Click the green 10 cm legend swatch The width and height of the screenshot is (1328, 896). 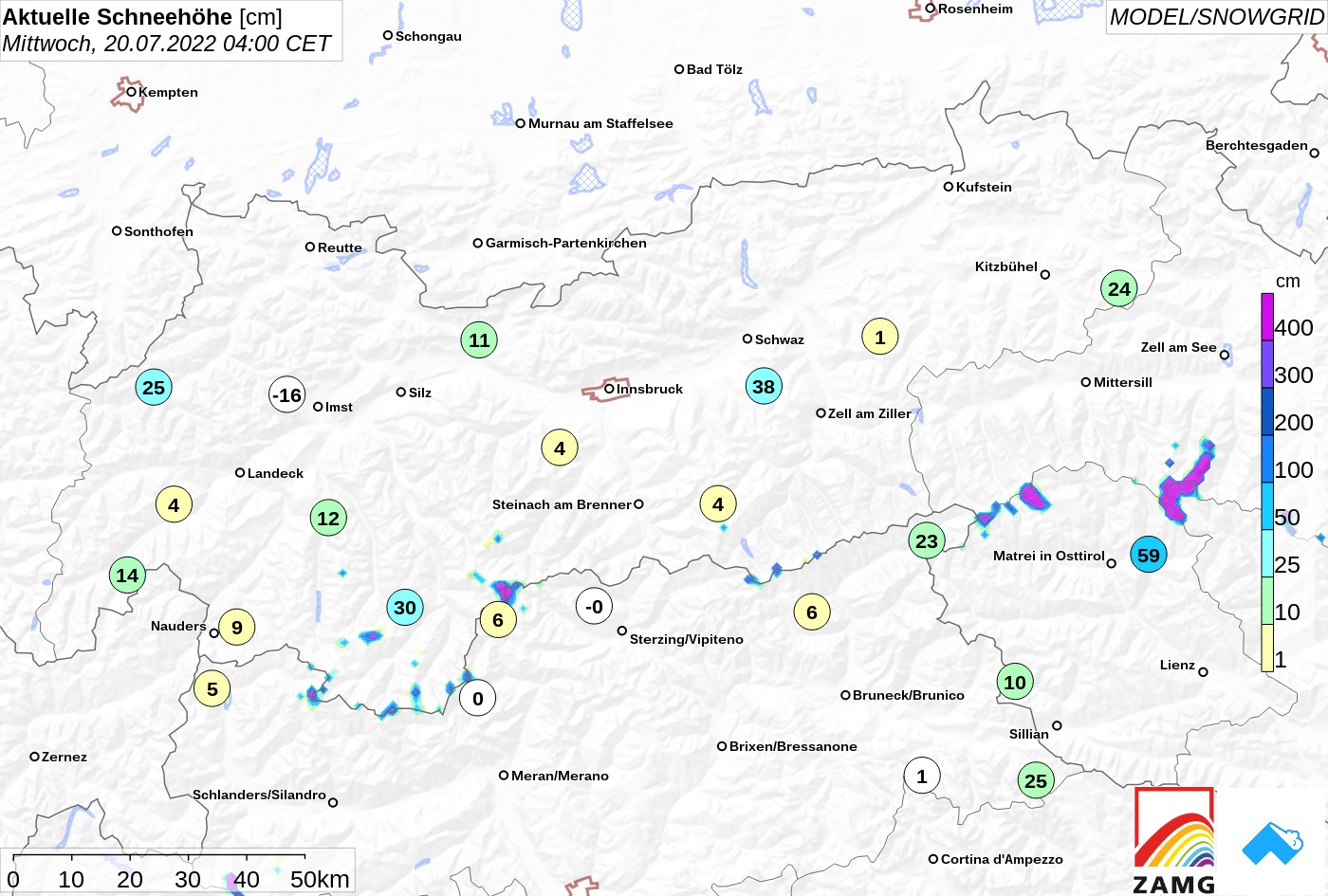click(1266, 601)
